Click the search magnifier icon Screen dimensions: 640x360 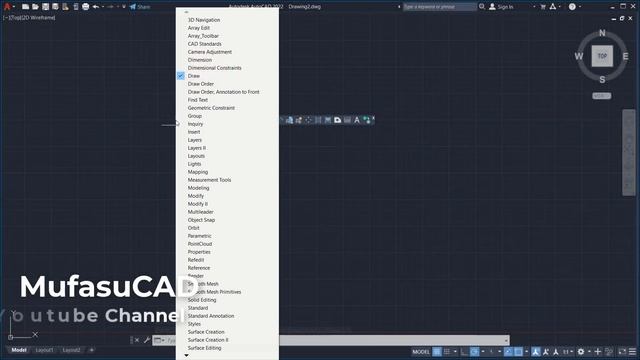tap(482, 7)
